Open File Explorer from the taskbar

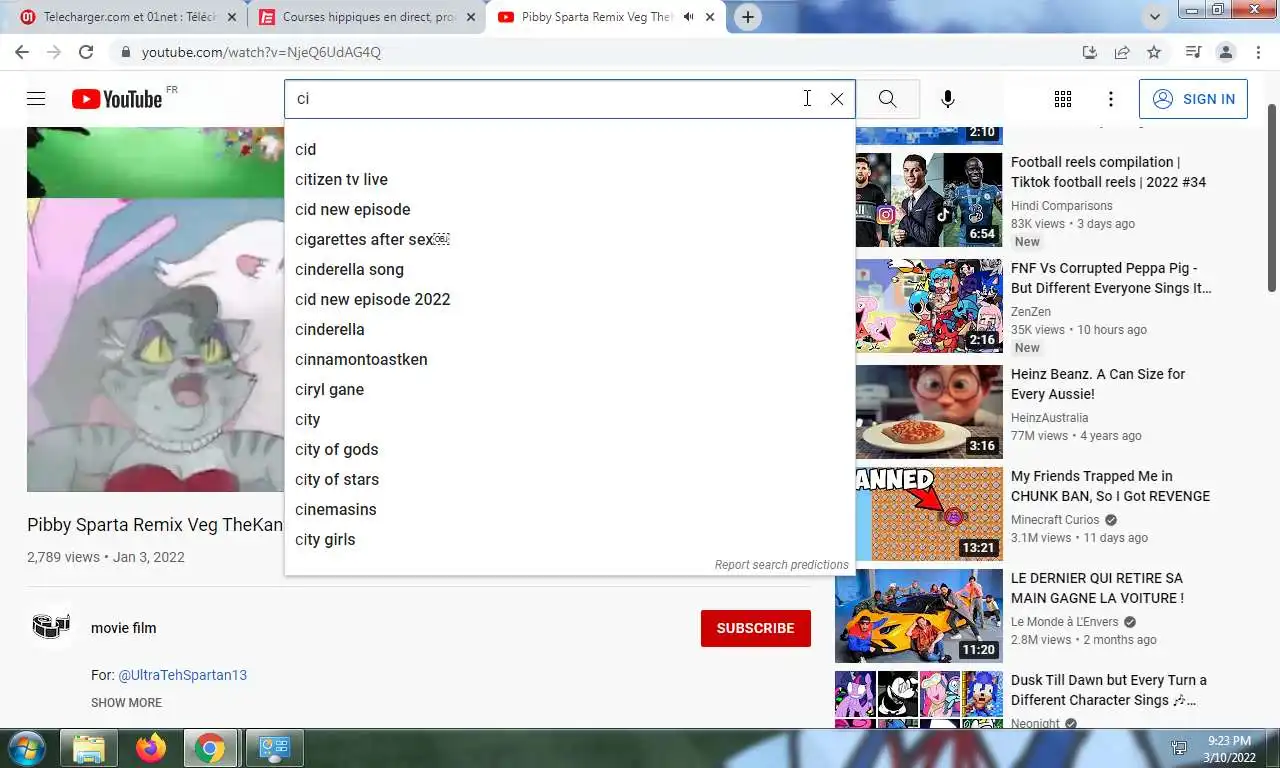(89, 748)
